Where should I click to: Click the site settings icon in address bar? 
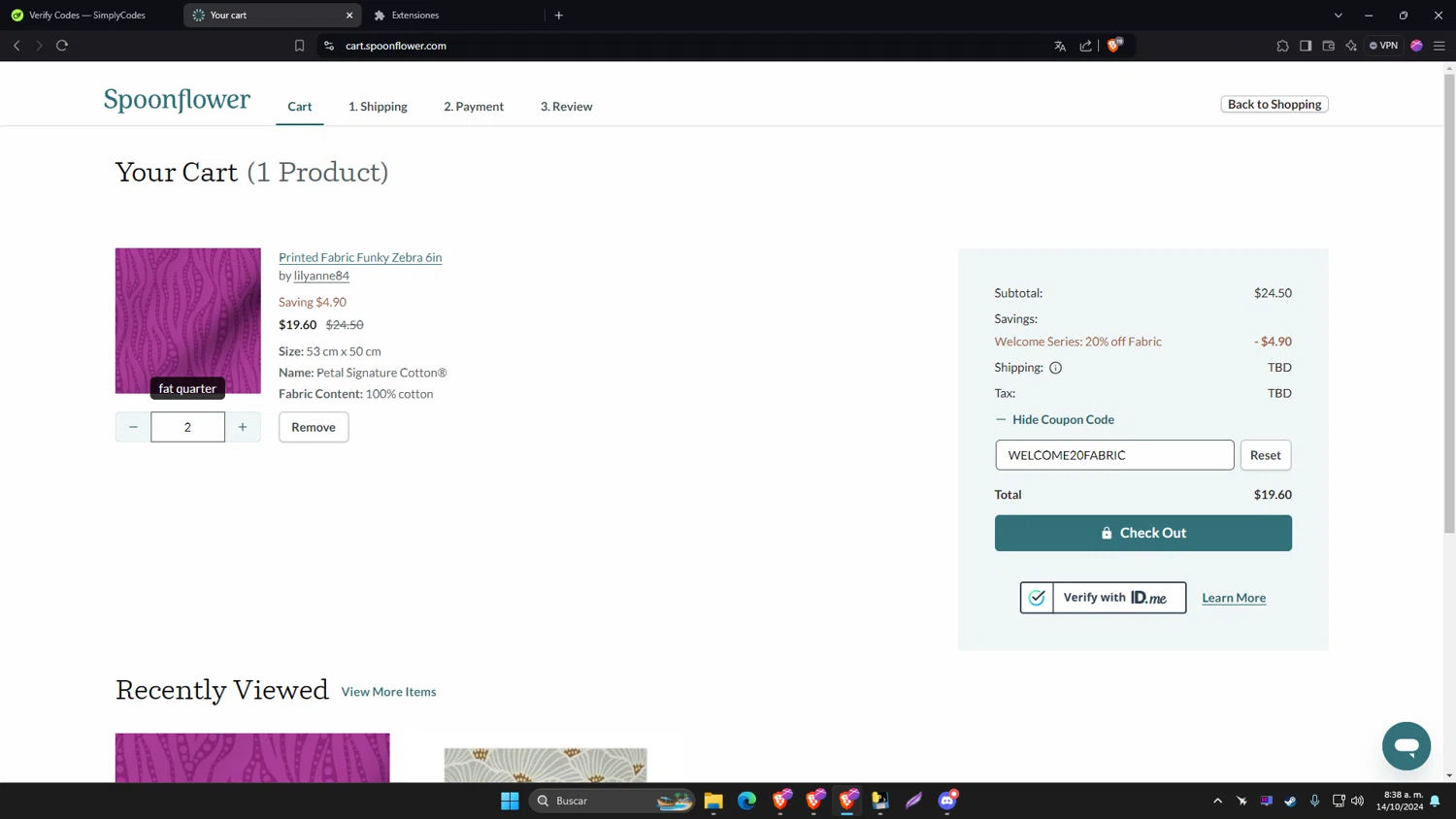pos(329,46)
